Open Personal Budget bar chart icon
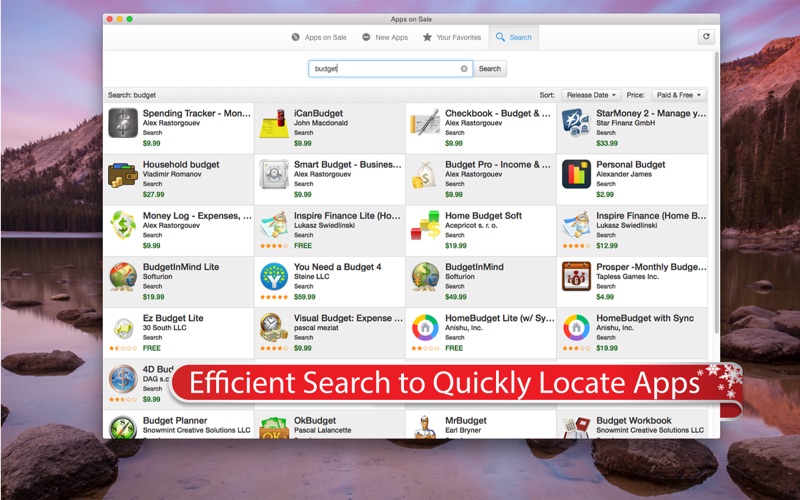The image size is (800, 500). pos(577,174)
